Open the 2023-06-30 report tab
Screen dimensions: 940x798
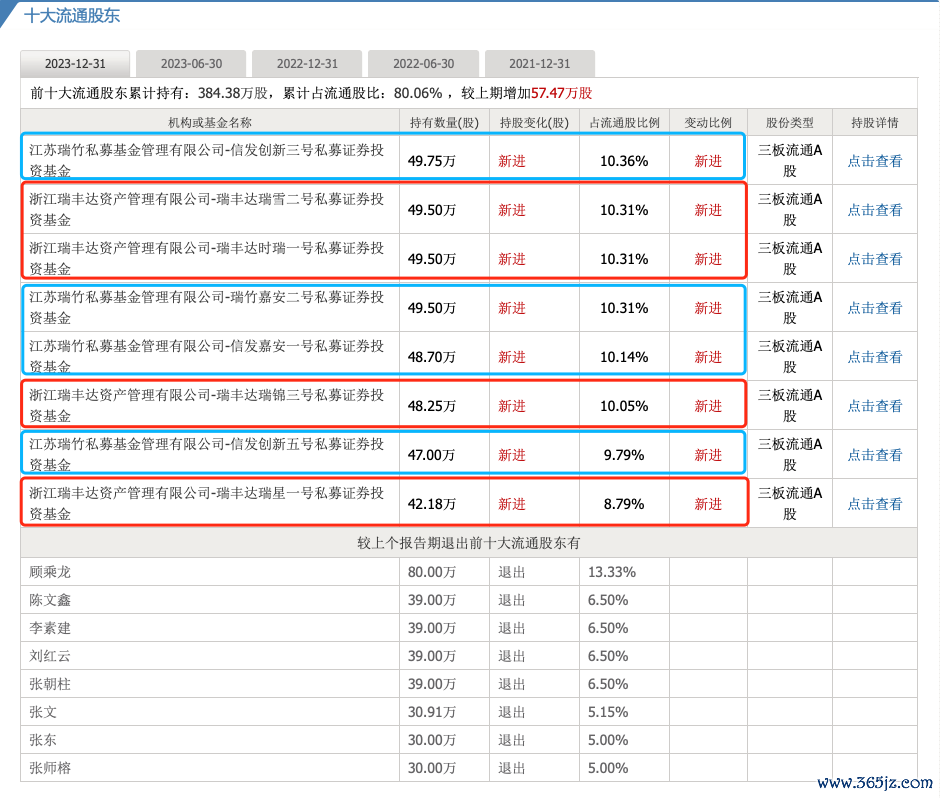click(191, 64)
